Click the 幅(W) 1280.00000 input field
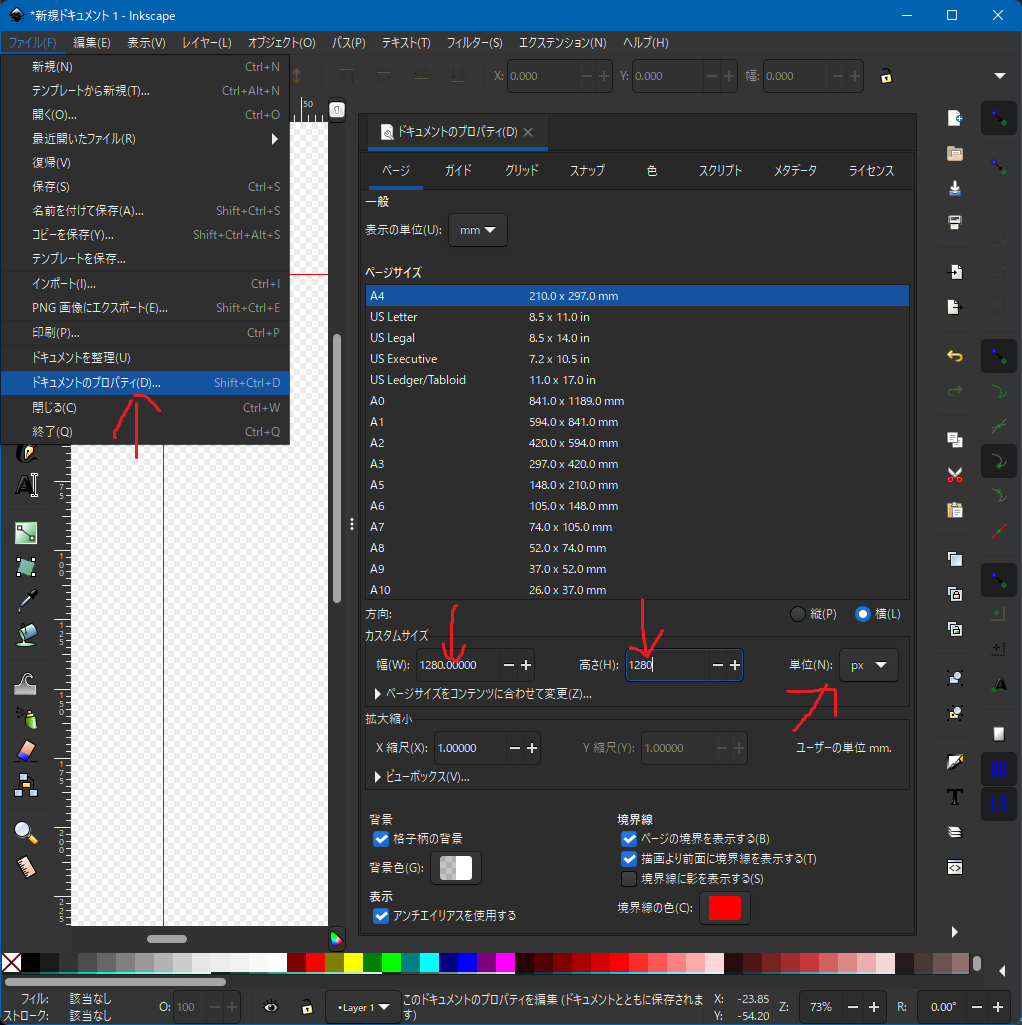Viewport: 1022px width, 1025px height. pyautogui.click(x=458, y=665)
